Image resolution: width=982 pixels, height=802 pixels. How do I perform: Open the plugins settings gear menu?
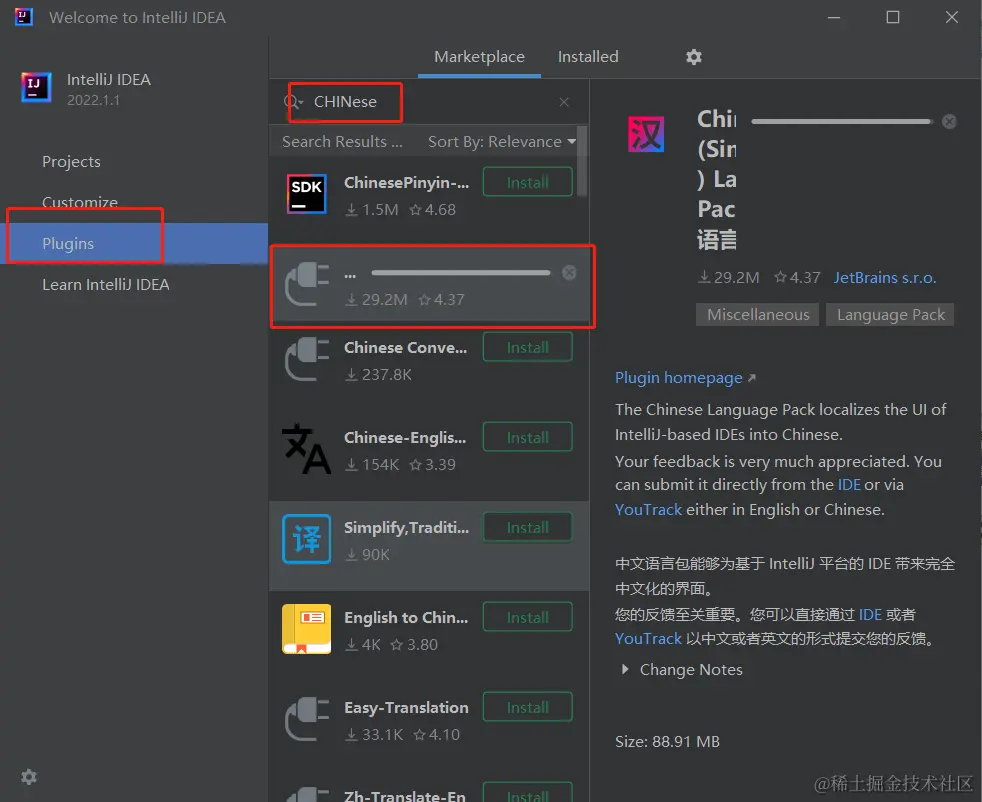[x=693, y=57]
